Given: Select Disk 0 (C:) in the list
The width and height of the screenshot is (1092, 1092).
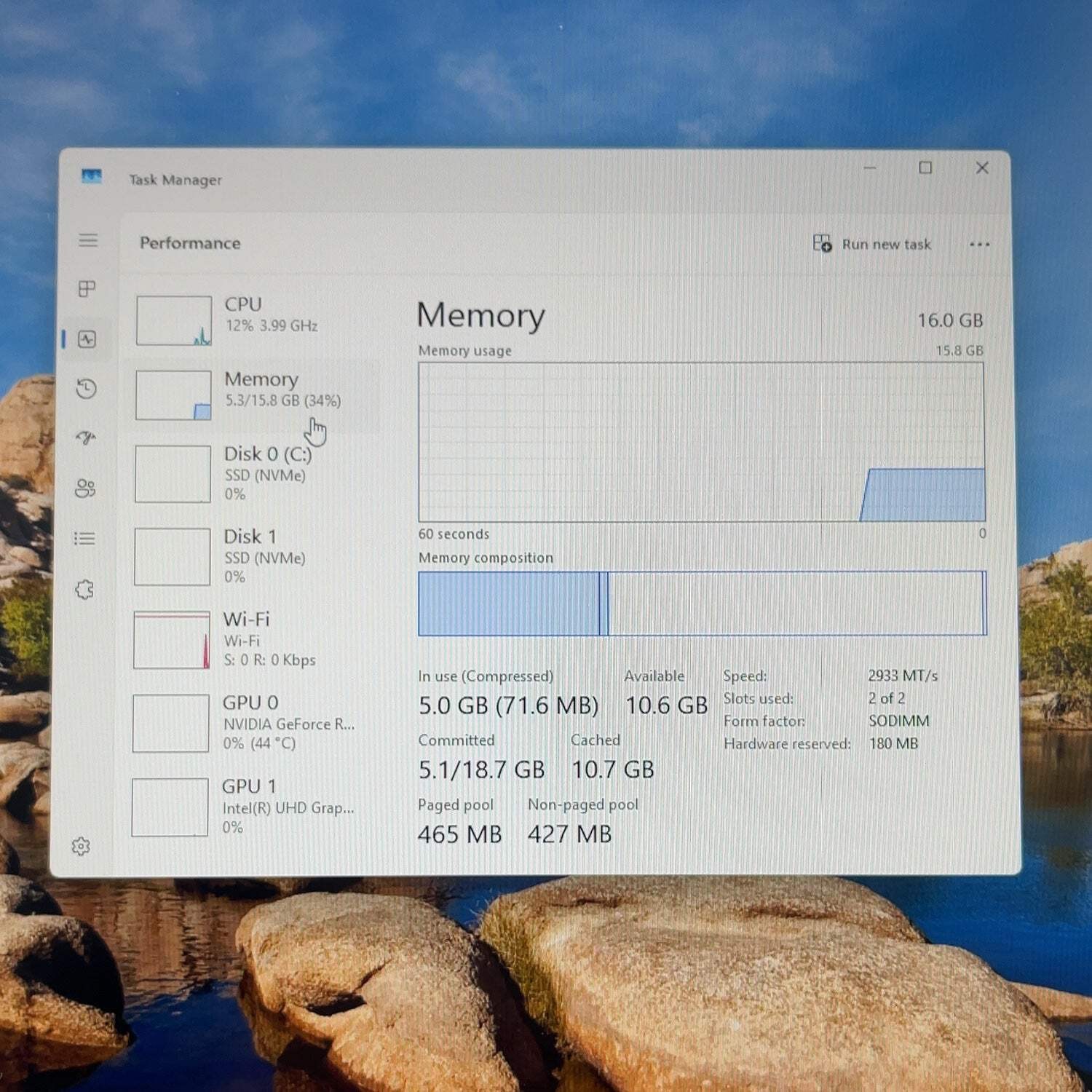Looking at the screenshot, I should [253, 474].
